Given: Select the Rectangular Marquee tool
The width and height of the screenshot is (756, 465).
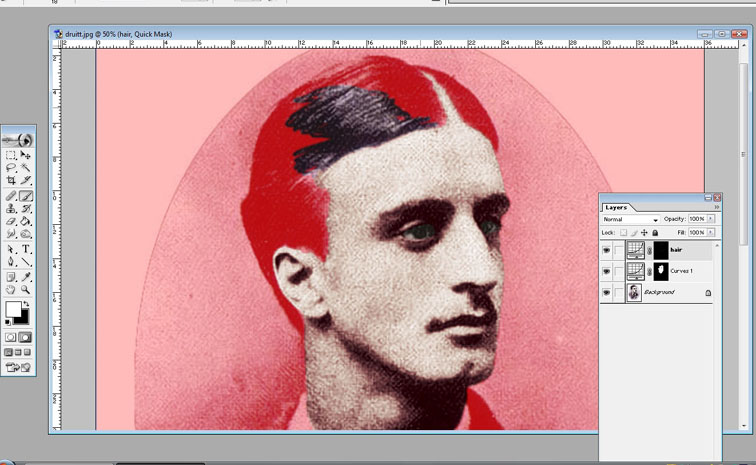Looking at the screenshot, I should (x=11, y=156).
